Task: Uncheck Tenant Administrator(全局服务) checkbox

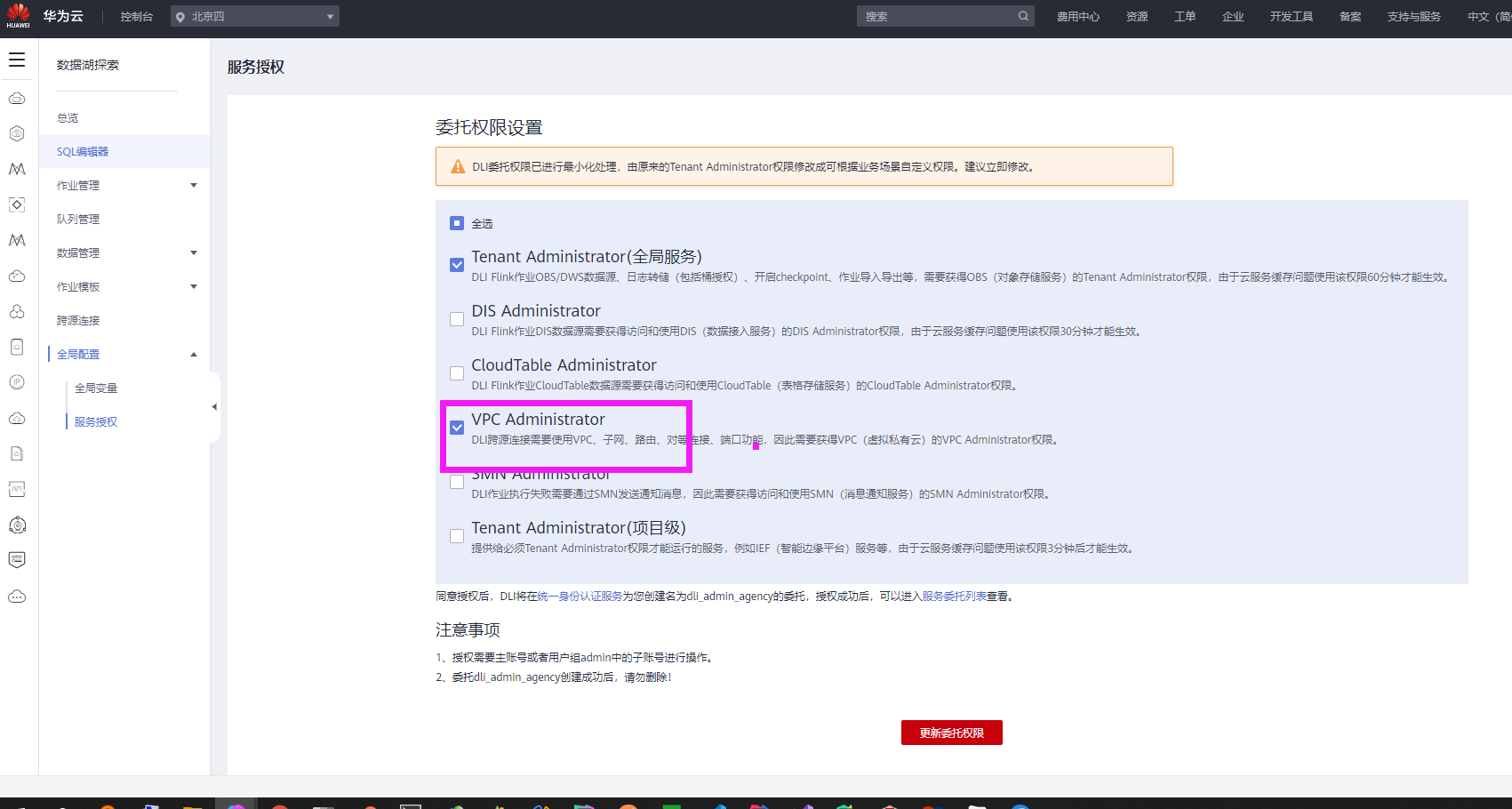Action: (x=457, y=265)
